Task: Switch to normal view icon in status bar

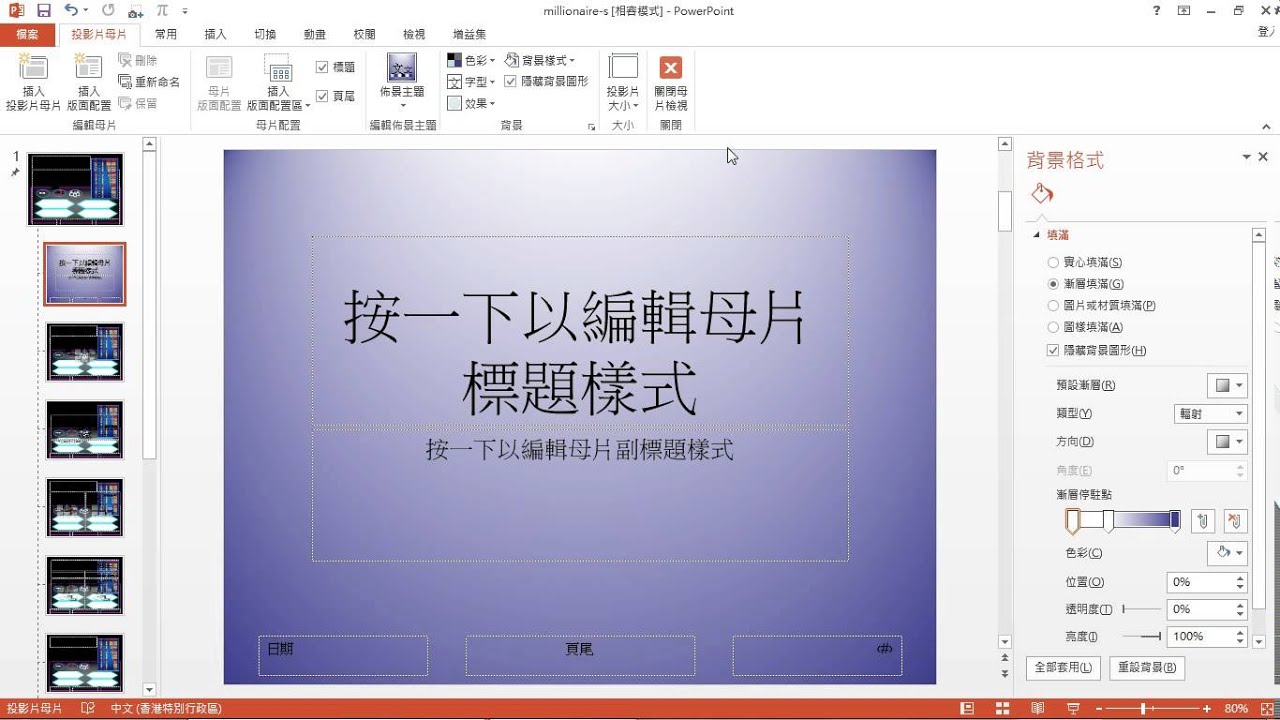Action: [968, 709]
